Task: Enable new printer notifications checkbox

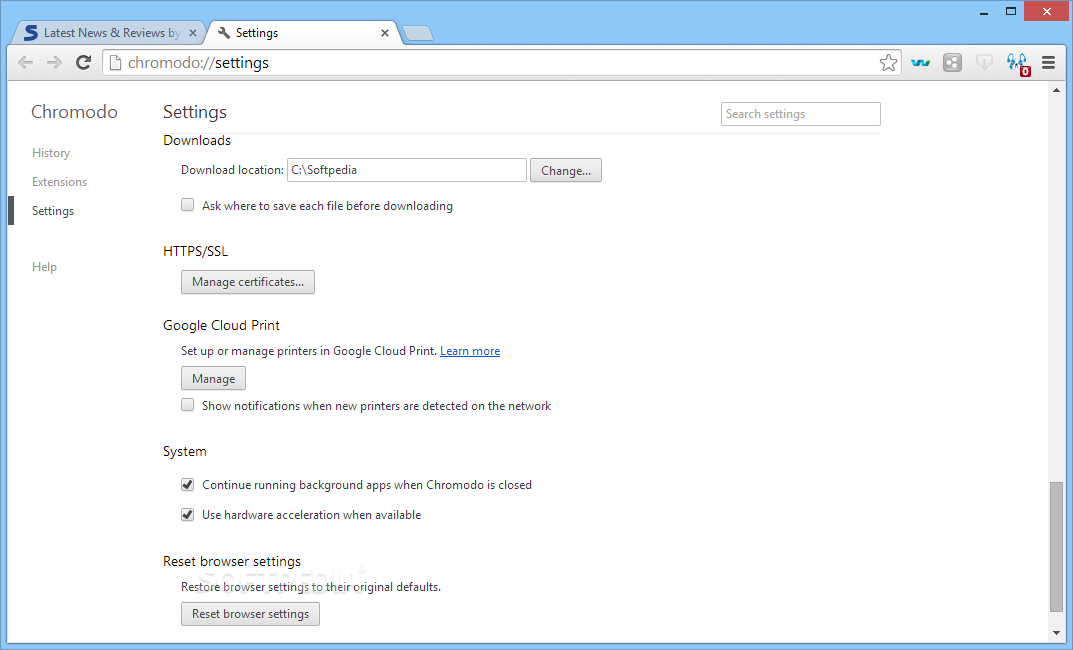Action: tap(188, 404)
